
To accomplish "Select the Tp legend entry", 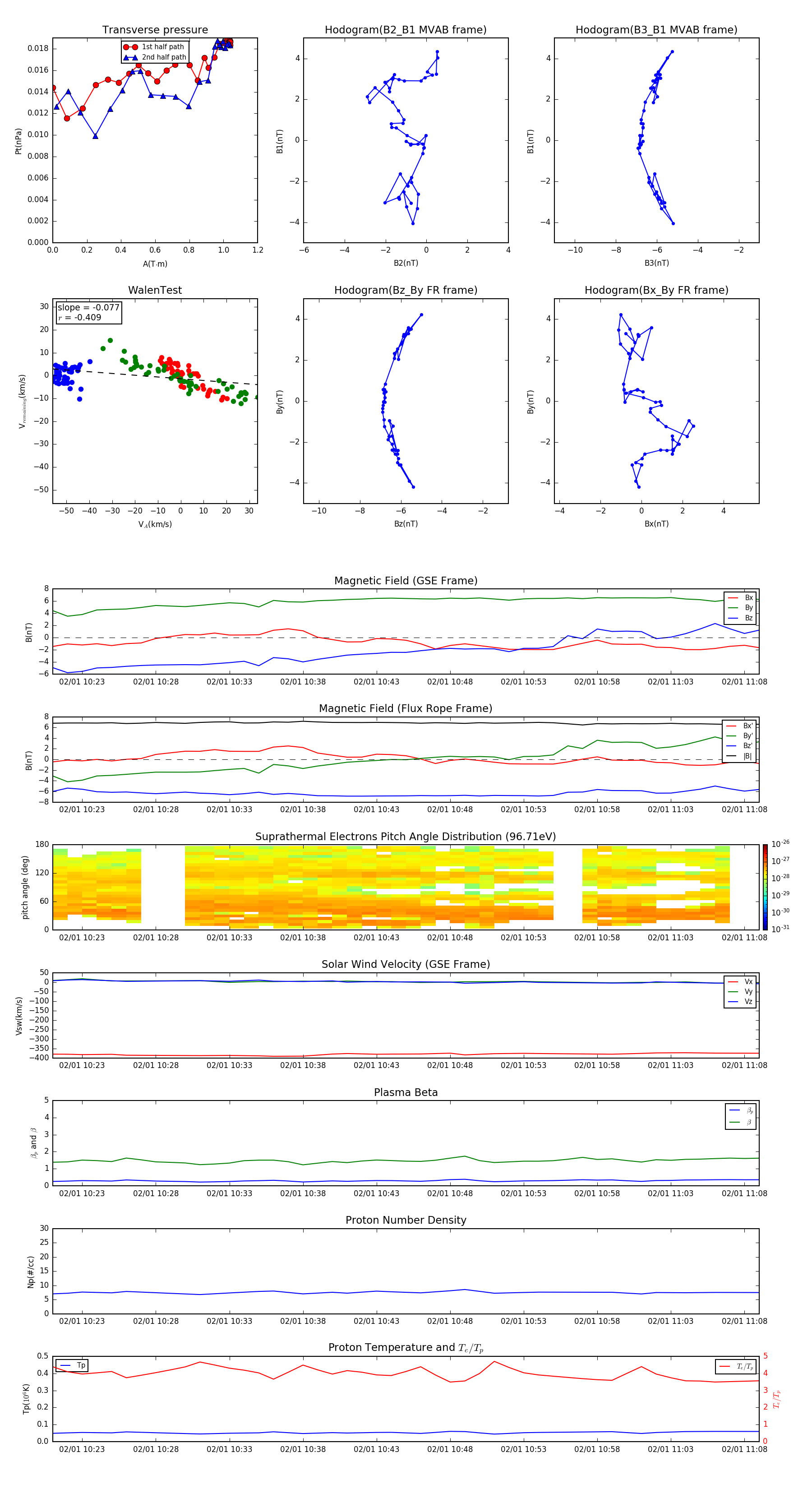I will coord(72,1365).
